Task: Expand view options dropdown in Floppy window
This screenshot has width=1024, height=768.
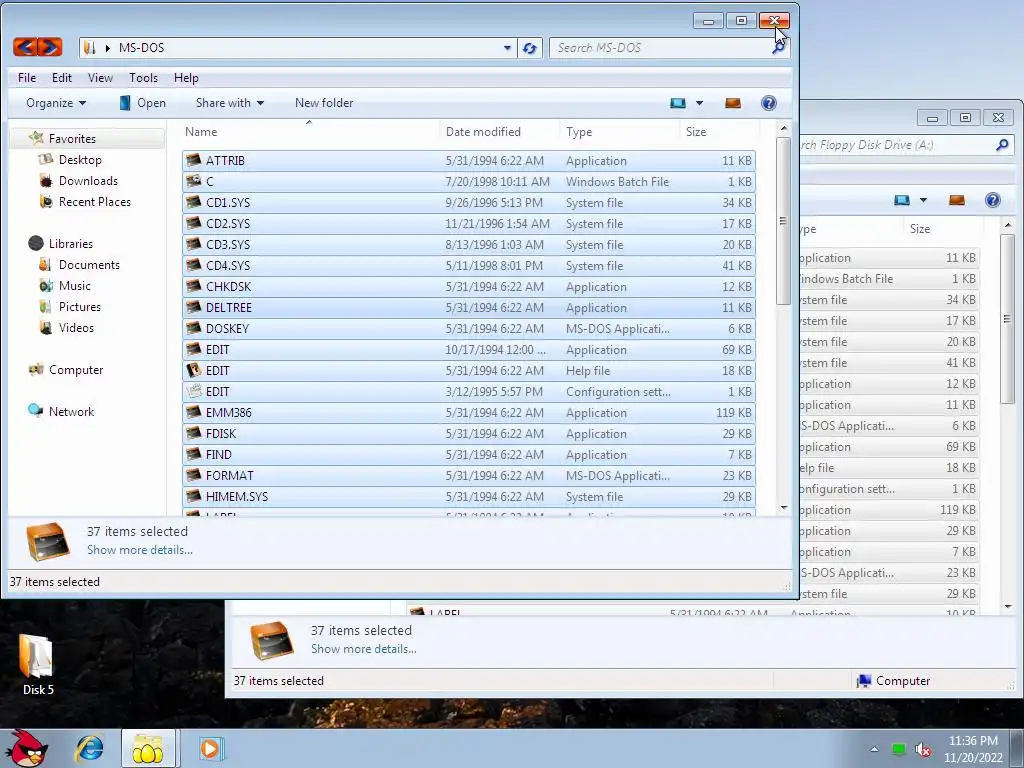Action: tap(923, 200)
